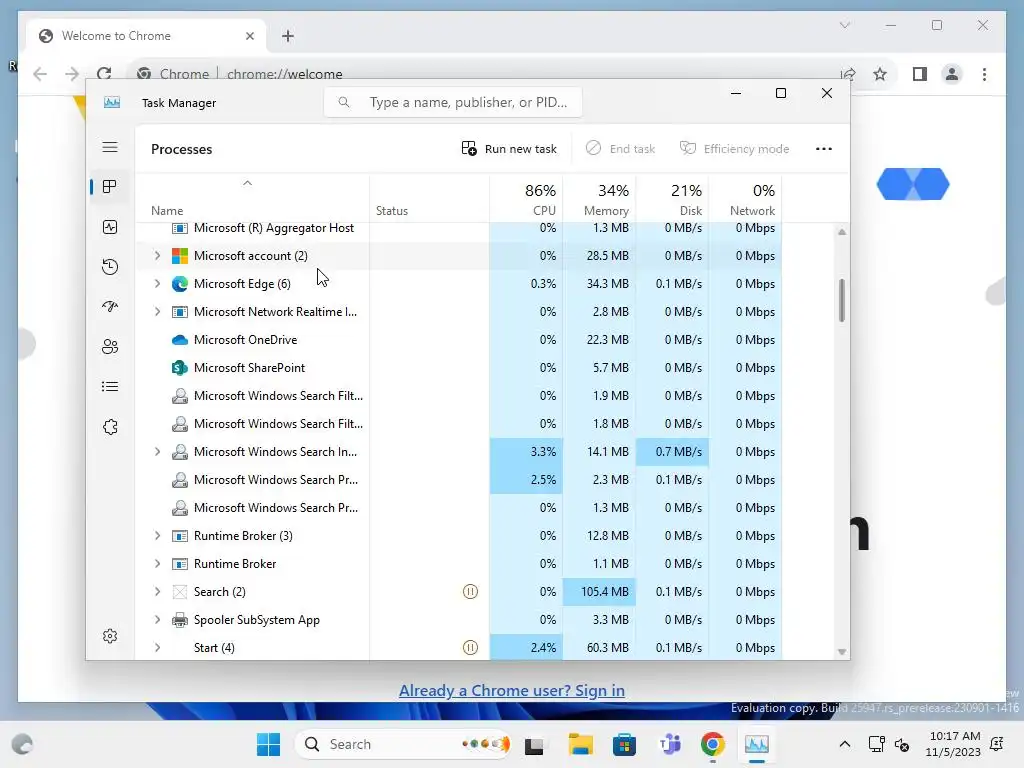The image size is (1024, 768).
Task: Click the 3.3% CPU cell
Action: [x=526, y=452]
